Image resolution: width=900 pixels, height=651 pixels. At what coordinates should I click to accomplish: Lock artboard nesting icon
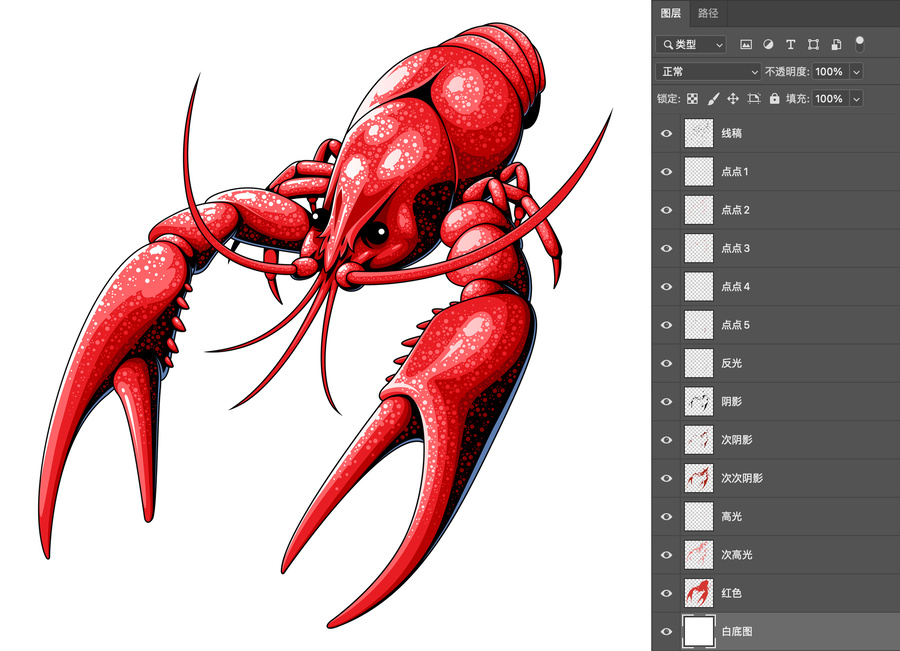754,99
